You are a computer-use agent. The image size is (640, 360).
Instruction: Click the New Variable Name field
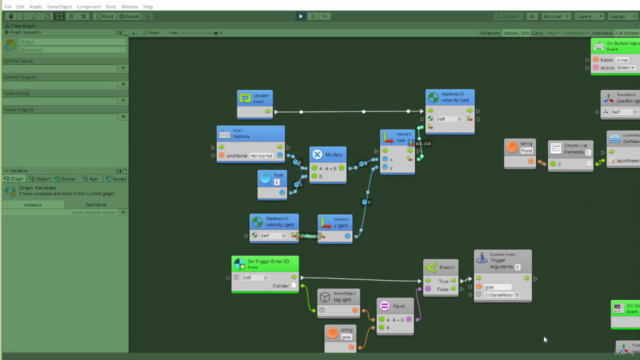pos(60,212)
